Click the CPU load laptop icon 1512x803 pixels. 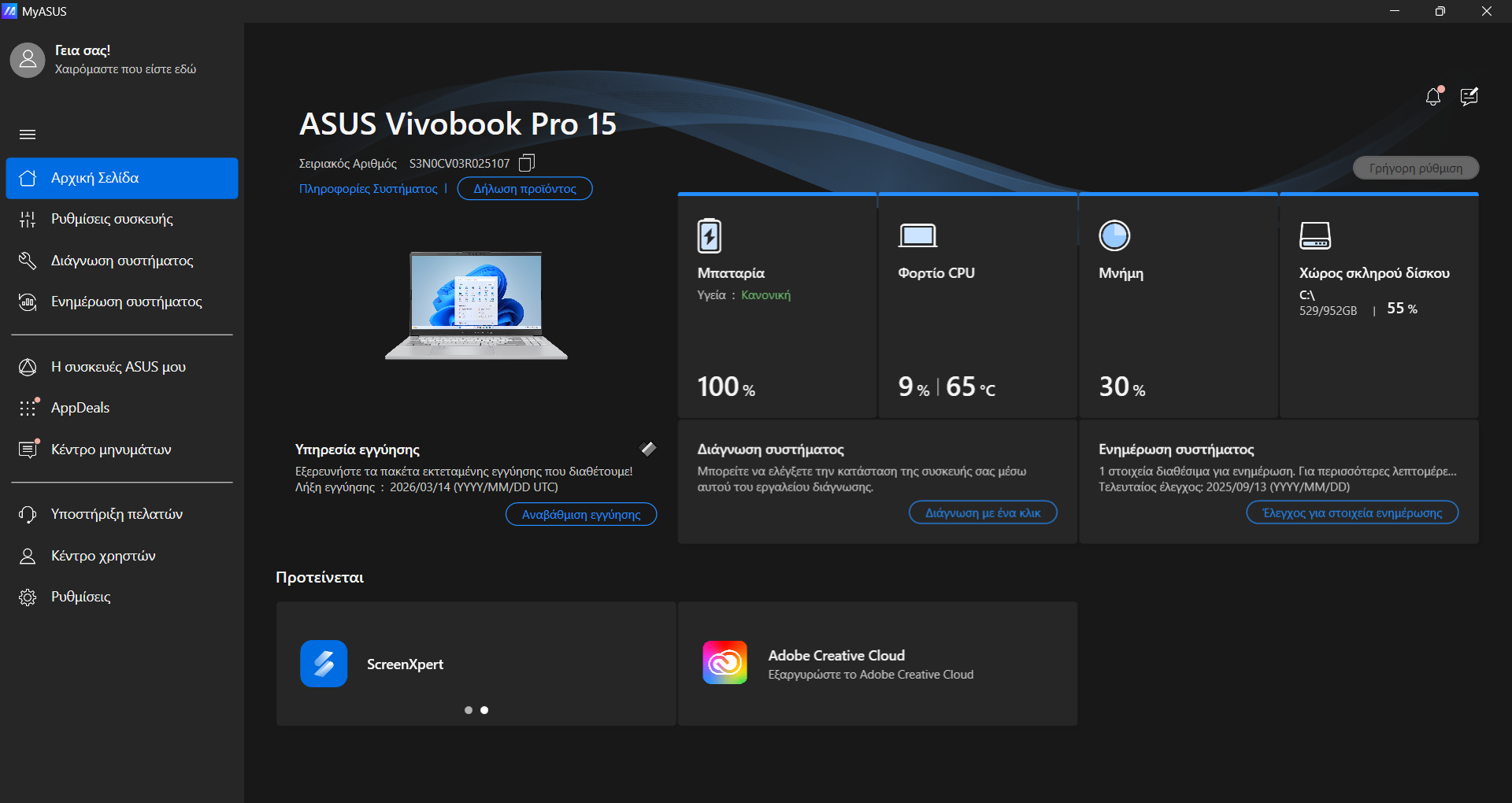tap(917, 235)
